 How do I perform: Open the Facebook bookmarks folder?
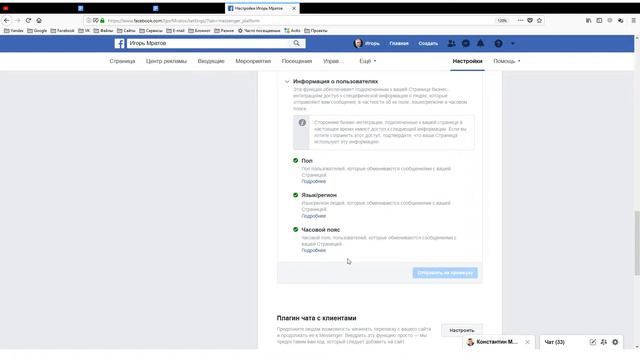coord(62,31)
